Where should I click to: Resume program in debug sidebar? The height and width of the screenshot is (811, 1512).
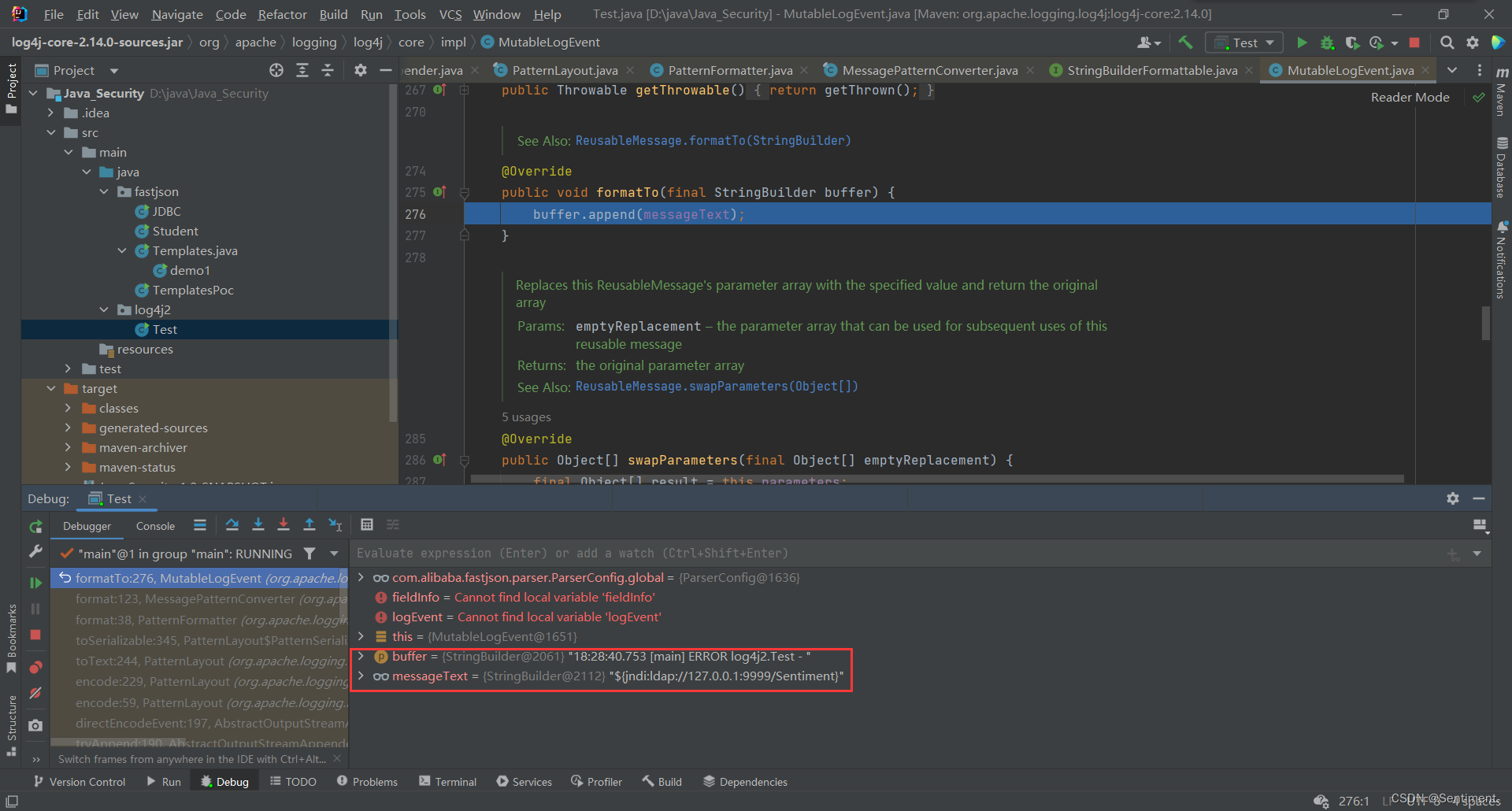35,583
